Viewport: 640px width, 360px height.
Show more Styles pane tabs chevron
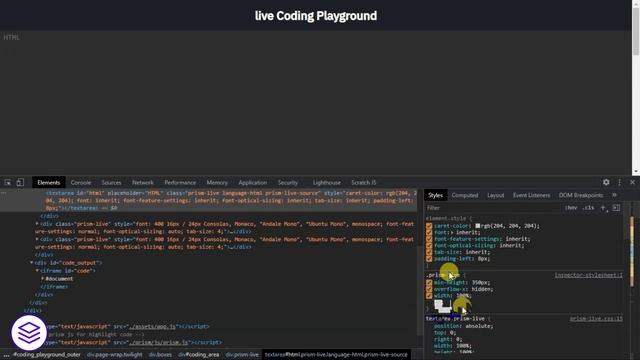pyautogui.click(x=614, y=195)
